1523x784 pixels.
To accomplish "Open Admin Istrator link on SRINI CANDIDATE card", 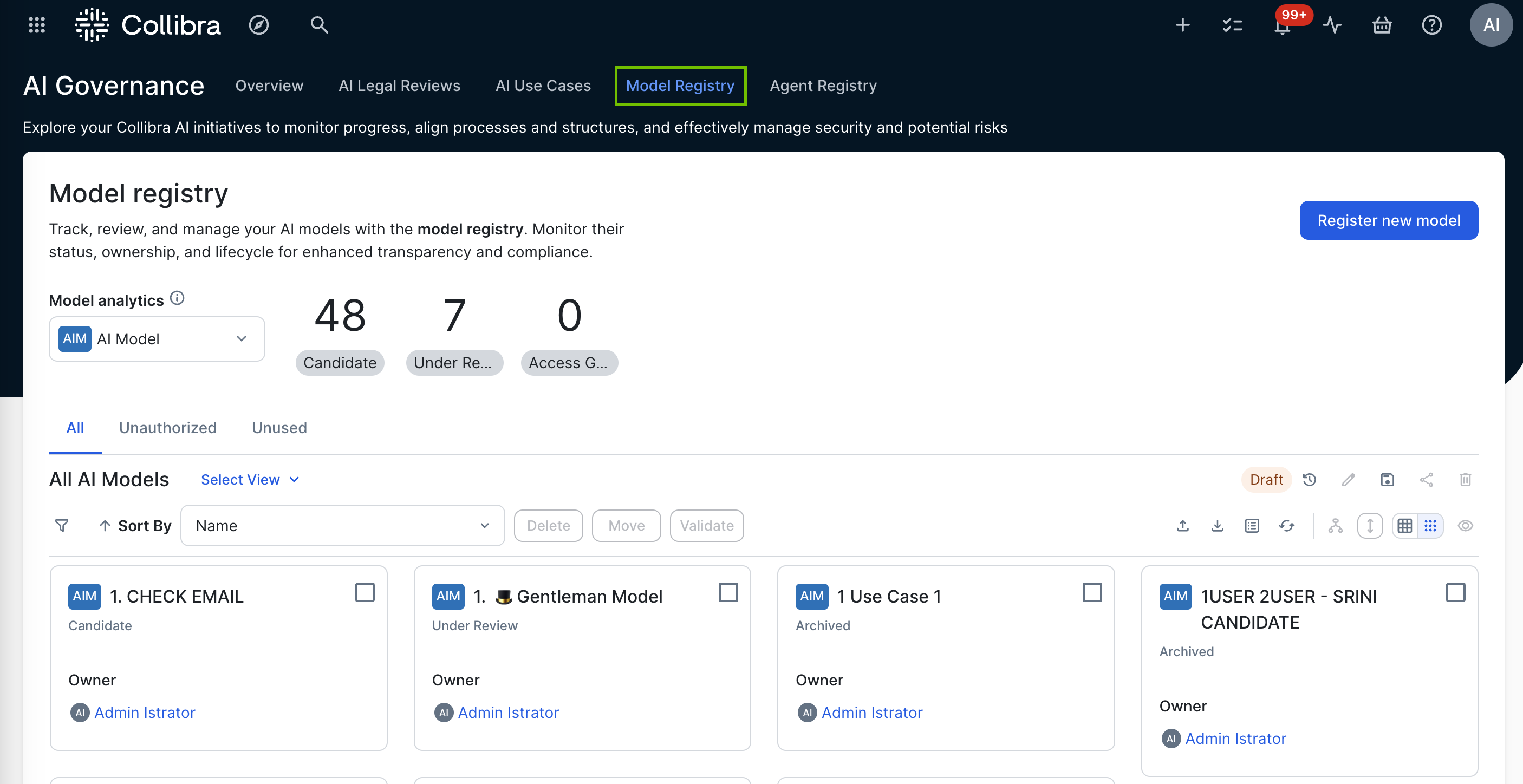I will (x=1235, y=739).
